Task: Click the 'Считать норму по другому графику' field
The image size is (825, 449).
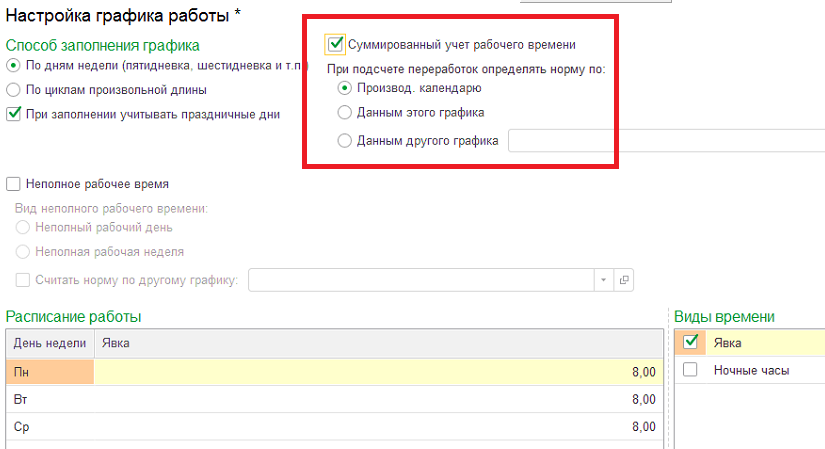Action: click(421, 280)
